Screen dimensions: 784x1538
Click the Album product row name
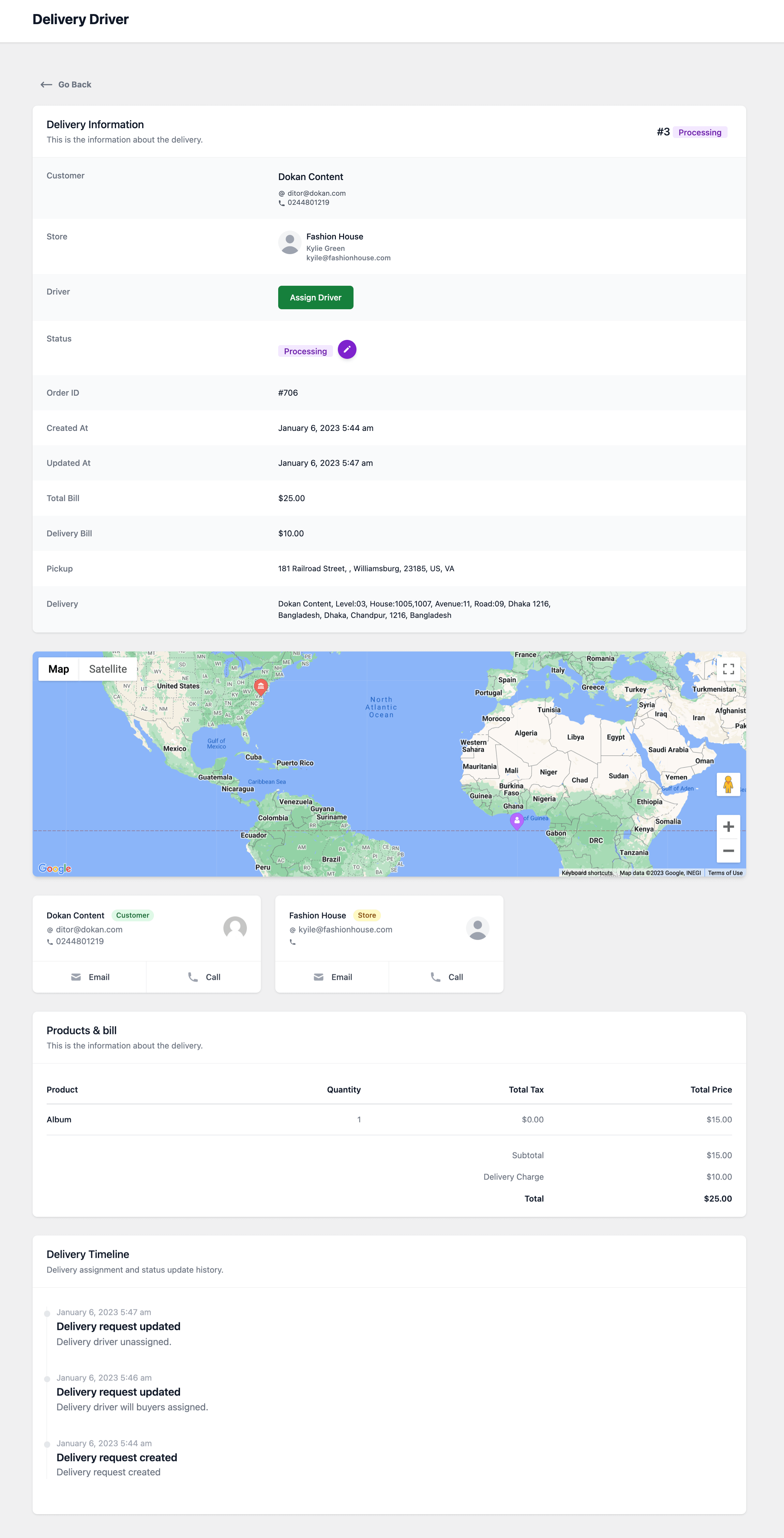(x=59, y=1119)
